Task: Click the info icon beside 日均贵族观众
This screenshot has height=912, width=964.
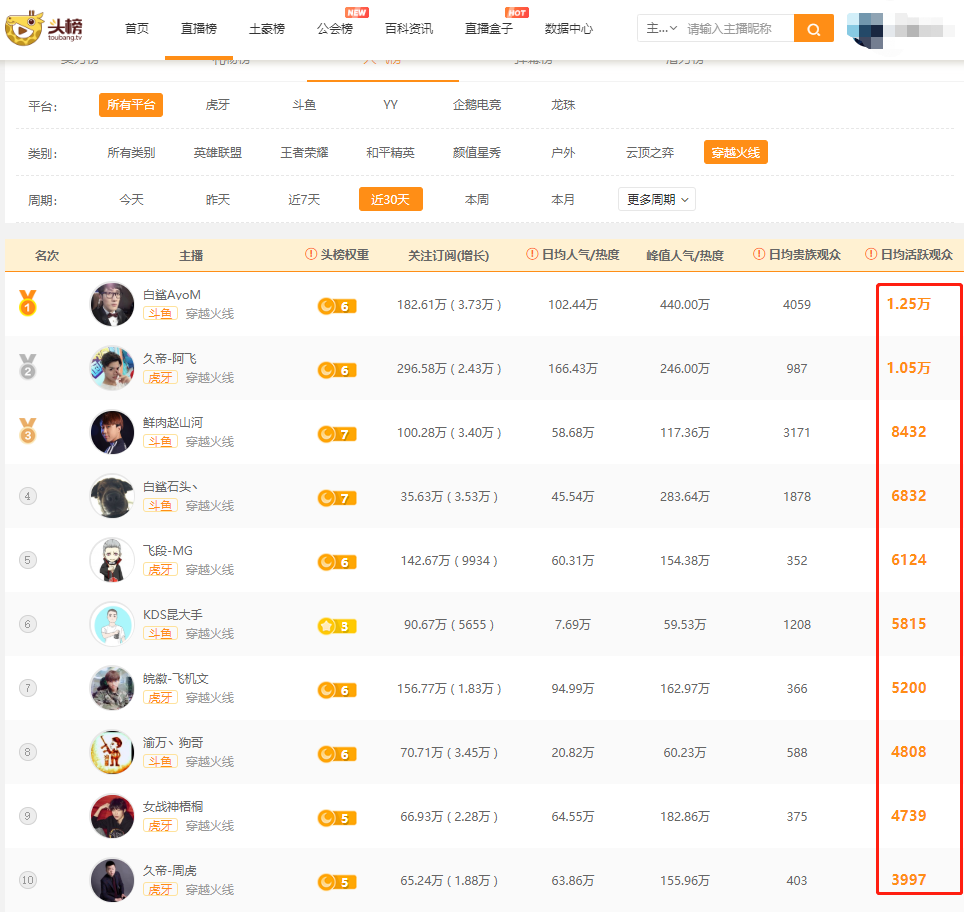Action: pos(759,254)
